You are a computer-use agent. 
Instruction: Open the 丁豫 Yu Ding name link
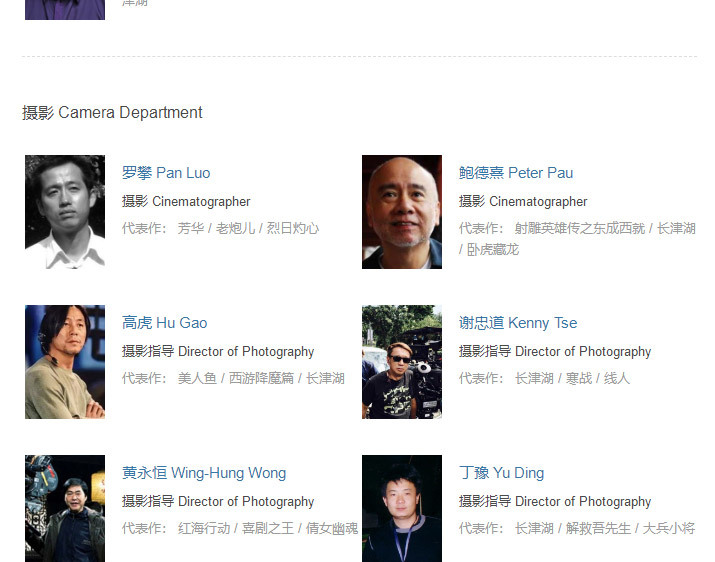pos(501,473)
